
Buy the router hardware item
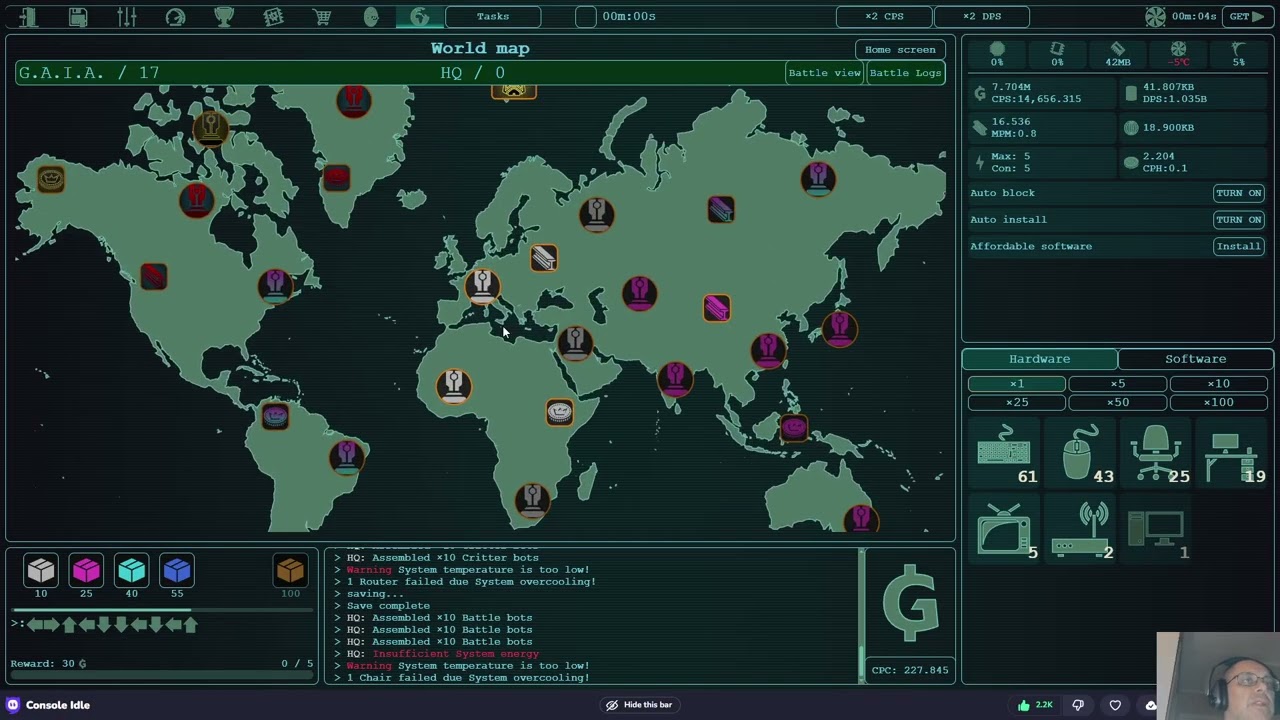pos(1081,531)
